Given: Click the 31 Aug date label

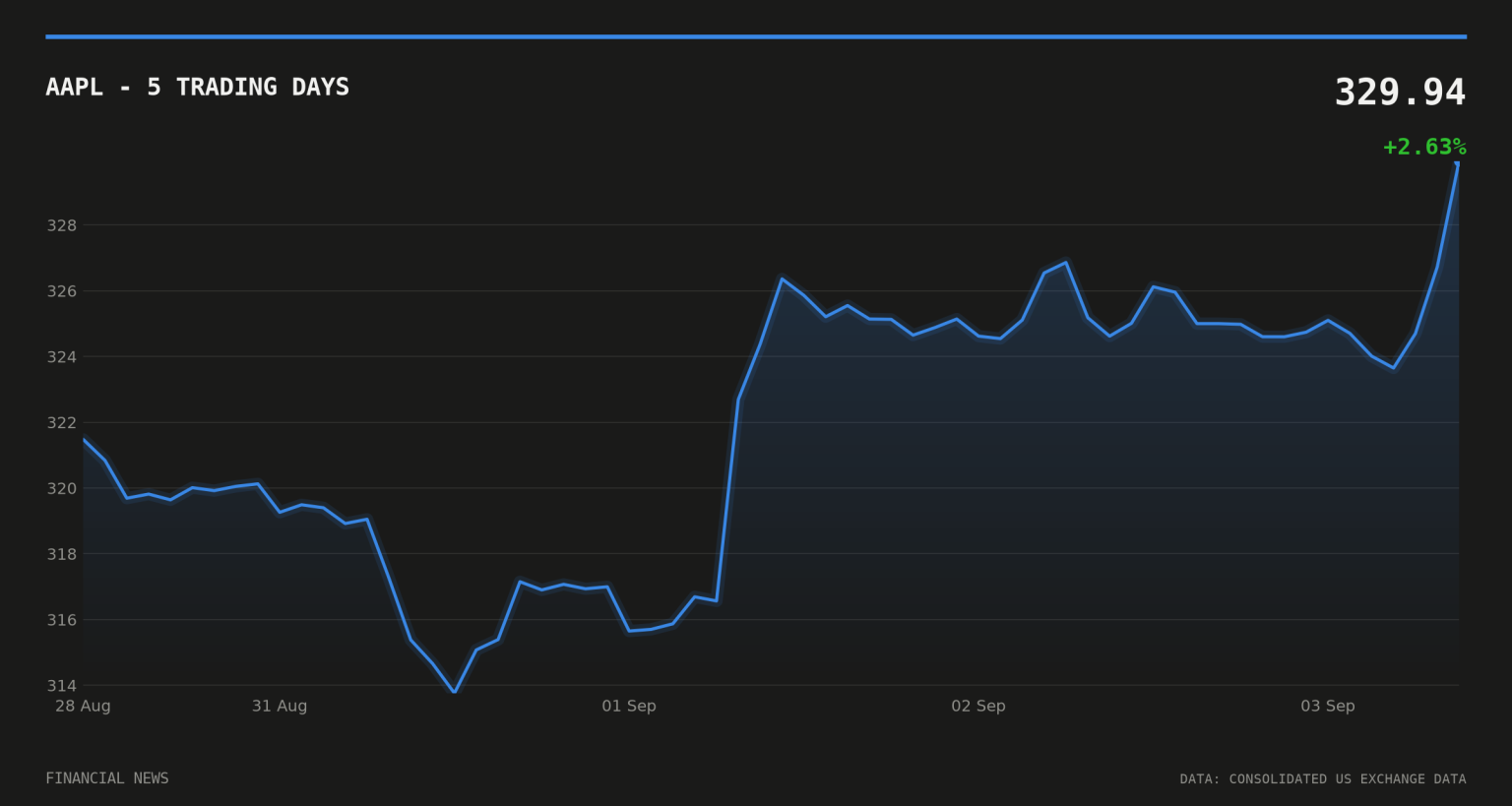Looking at the screenshot, I should [x=280, y=706].
